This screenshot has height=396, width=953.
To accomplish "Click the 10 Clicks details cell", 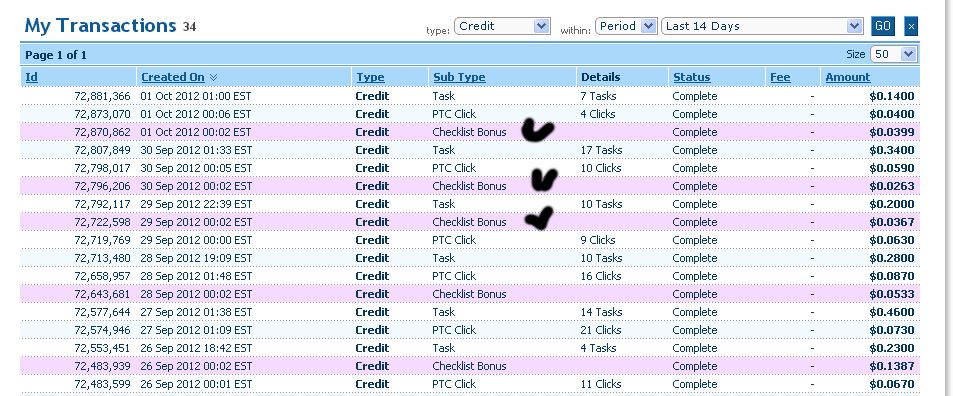I will coord(600,168).
